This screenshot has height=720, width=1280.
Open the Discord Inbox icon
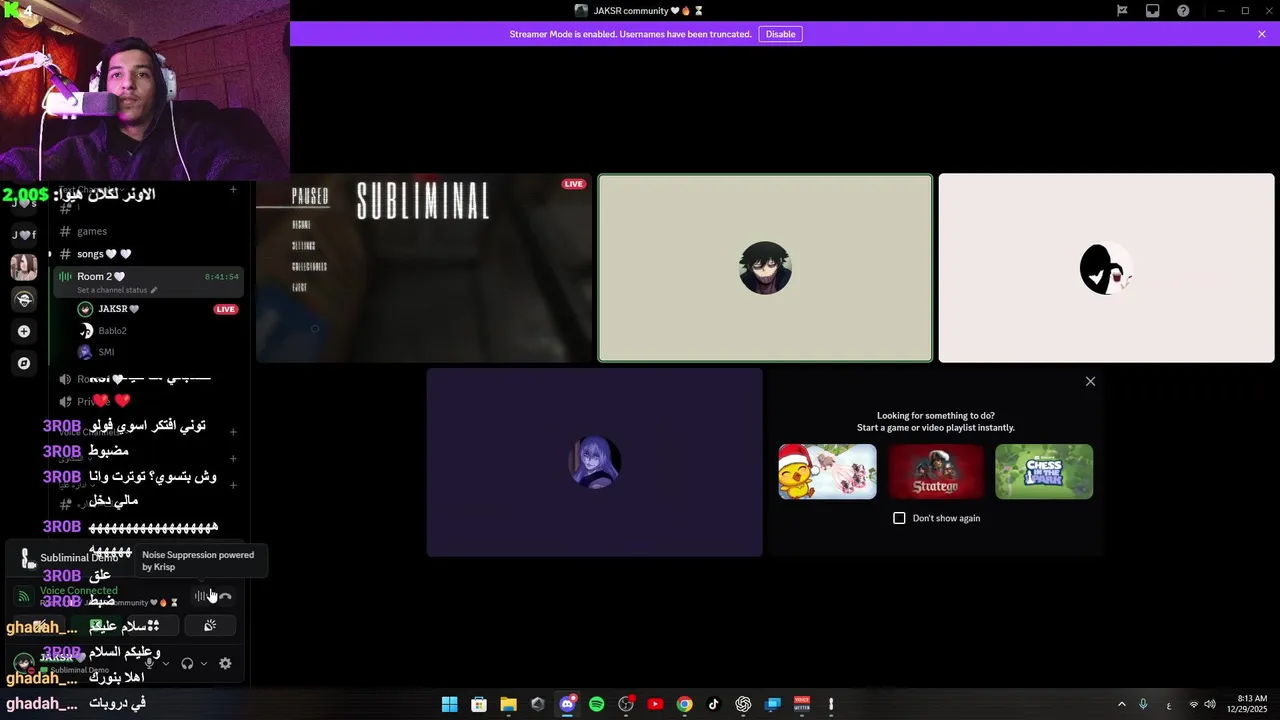1153,11
